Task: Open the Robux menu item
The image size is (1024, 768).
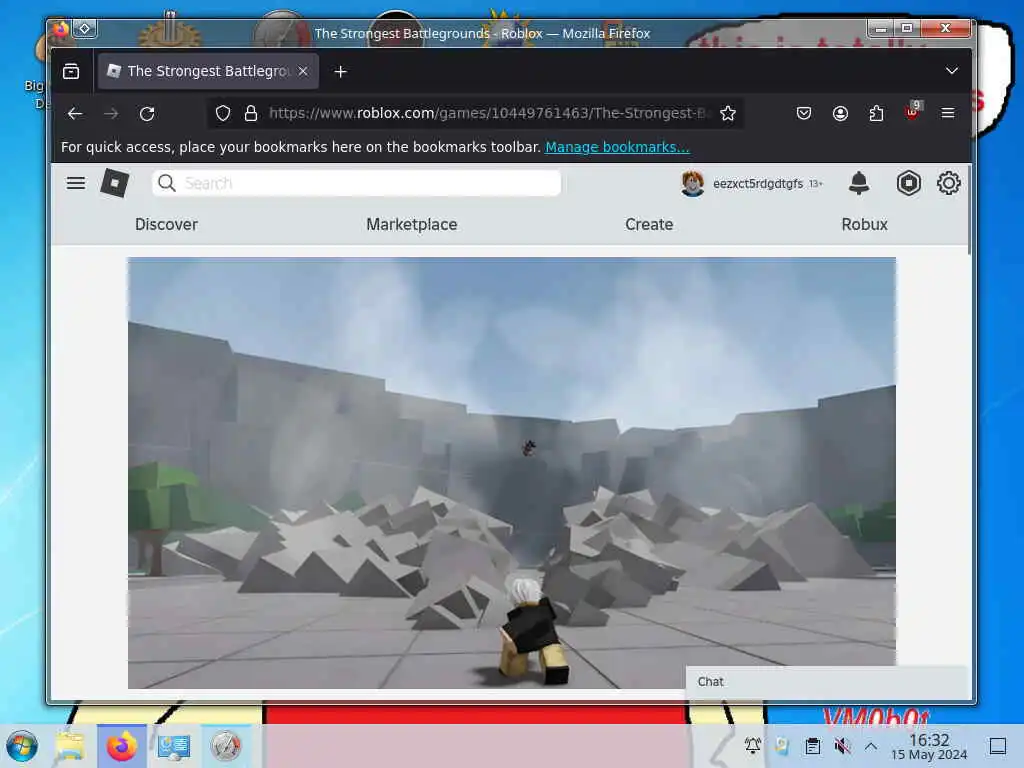Action: [864, 225]
